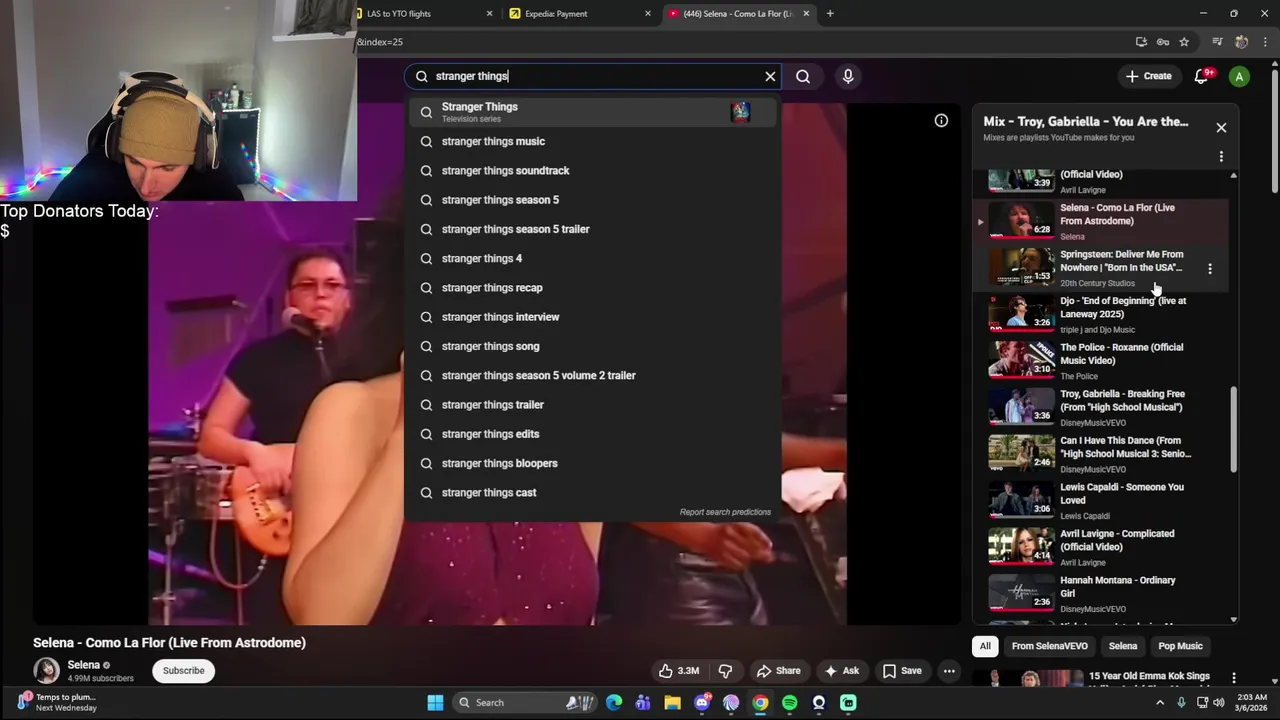Open File Explorer from taskbar
This screenshot has height=720, width=1280.
(x=673, y=703)
